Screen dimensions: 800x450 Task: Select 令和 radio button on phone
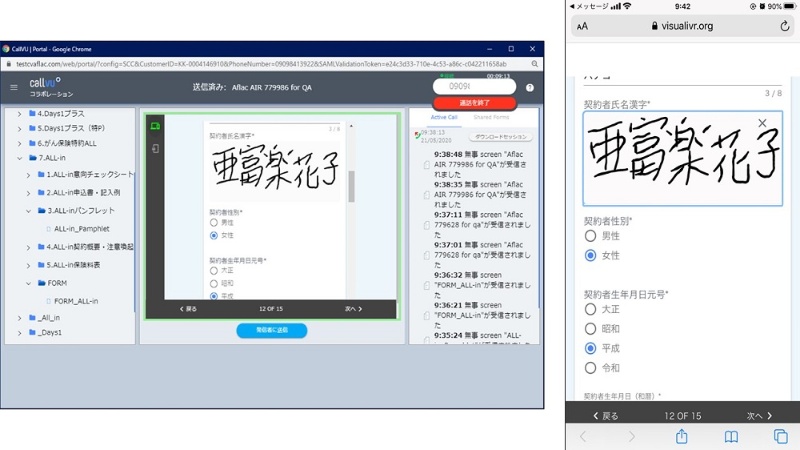(x=590, y=367)
